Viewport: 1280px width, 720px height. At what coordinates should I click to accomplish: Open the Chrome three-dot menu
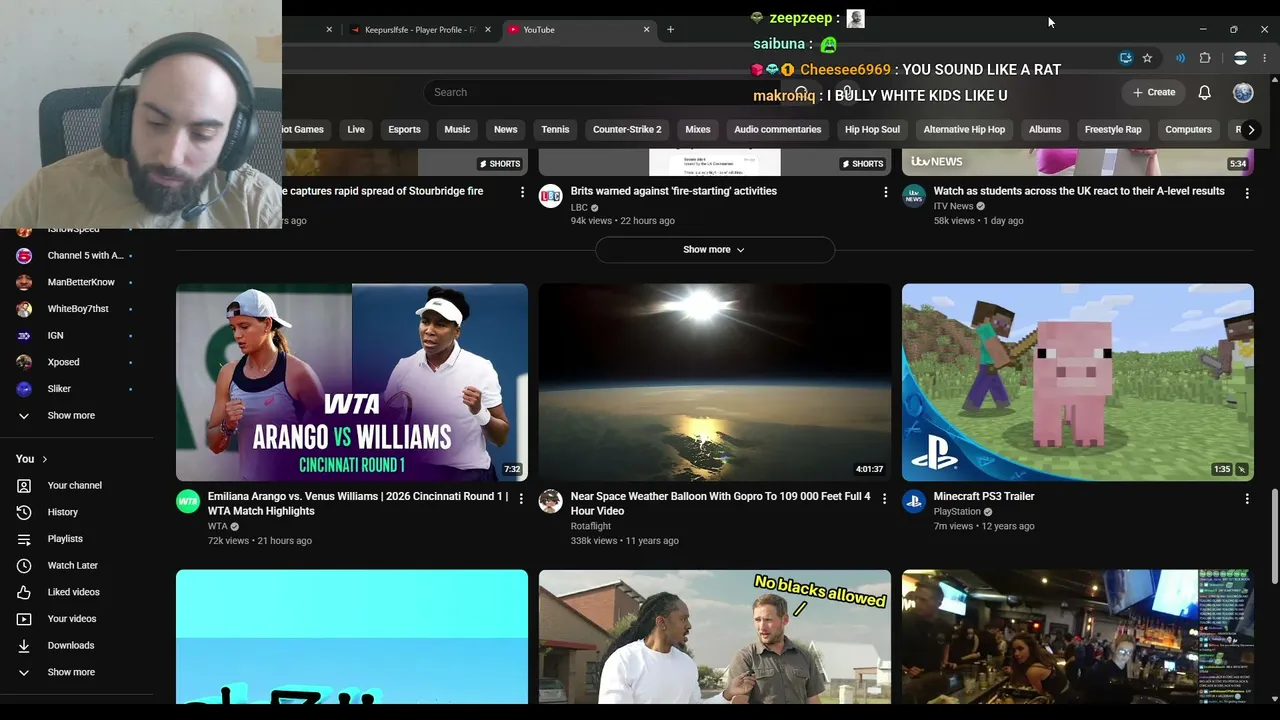pyautogui.click(x=1265, y=58)
